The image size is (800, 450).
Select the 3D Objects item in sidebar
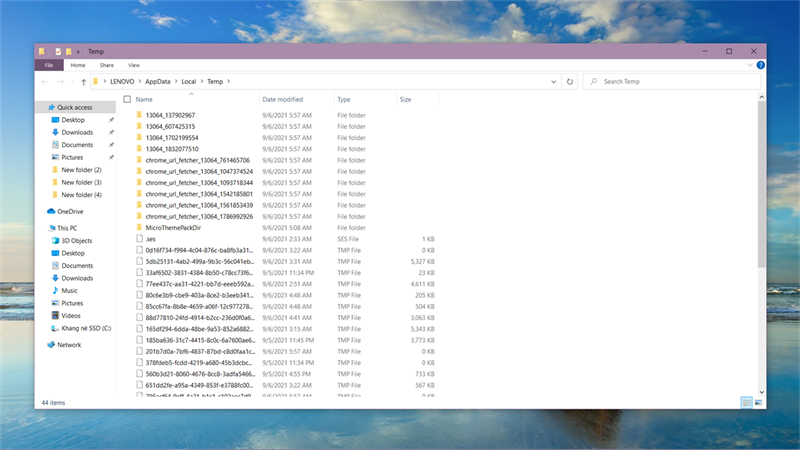coord(76,240)
